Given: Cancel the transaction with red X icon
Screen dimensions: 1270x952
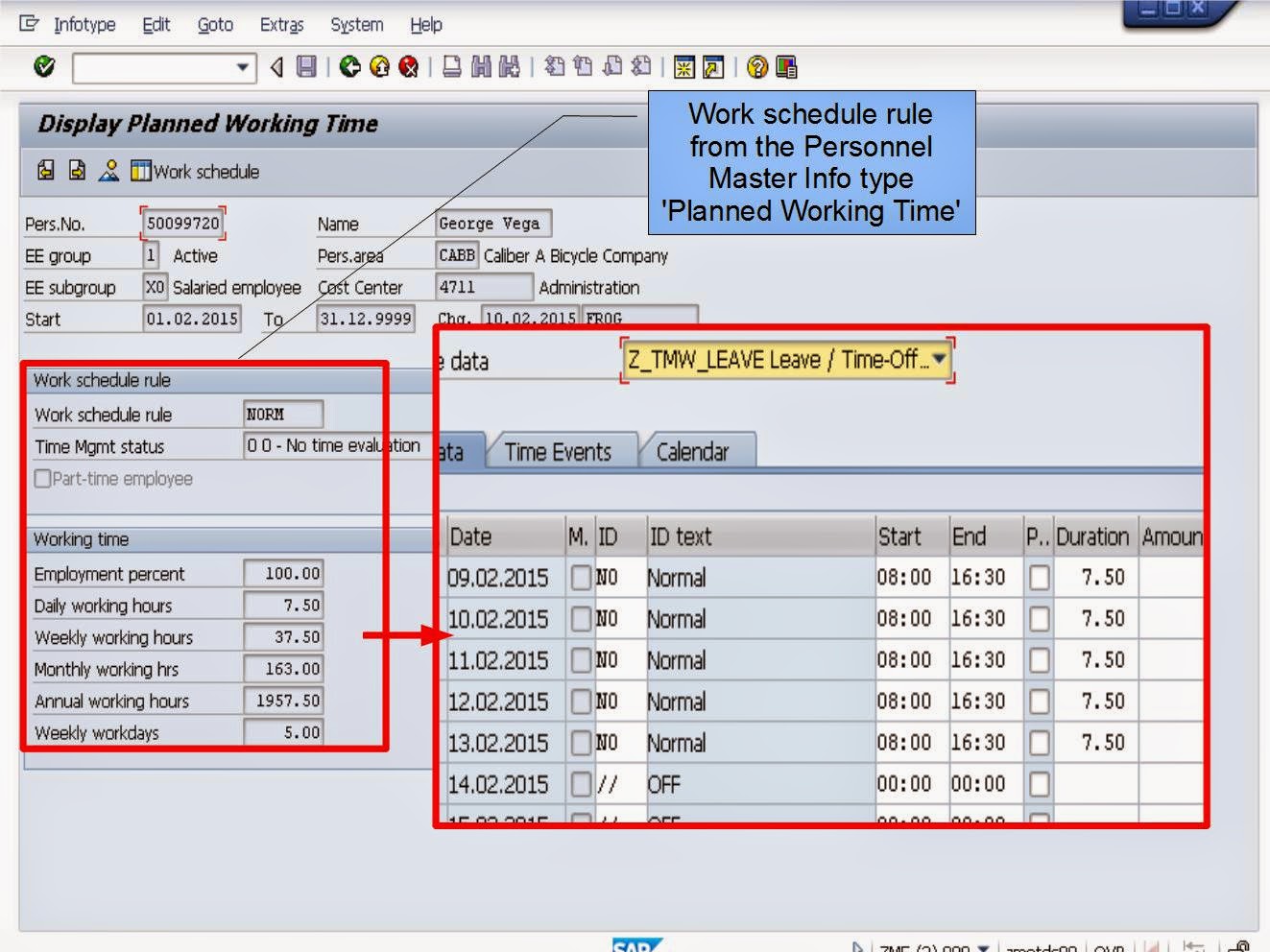Looking at the screenshot, I should tap(408, 66).
